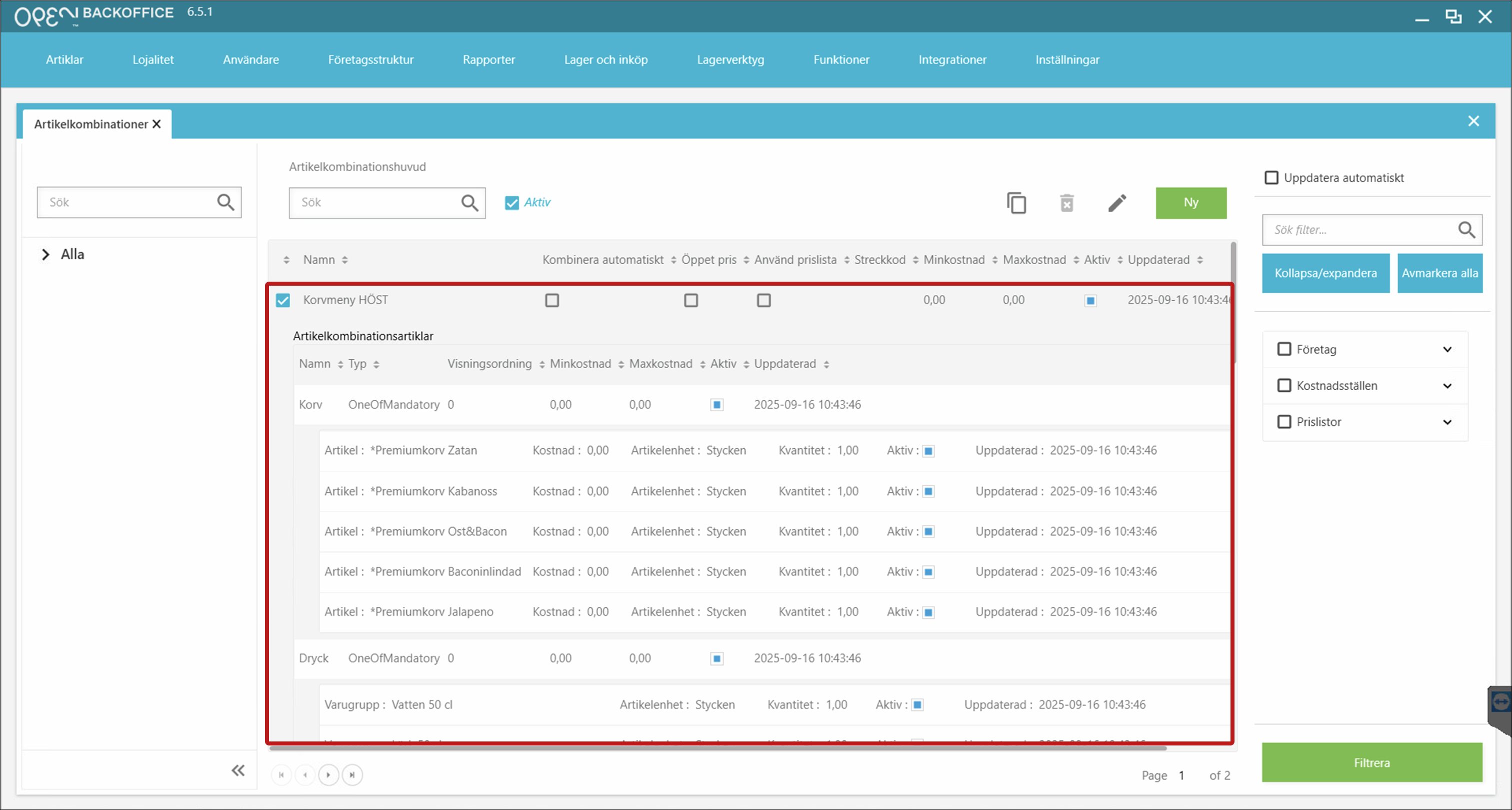Click the copy article combination icon
The width and height of the screenshot is (1512, 810).
(1016, 203)
